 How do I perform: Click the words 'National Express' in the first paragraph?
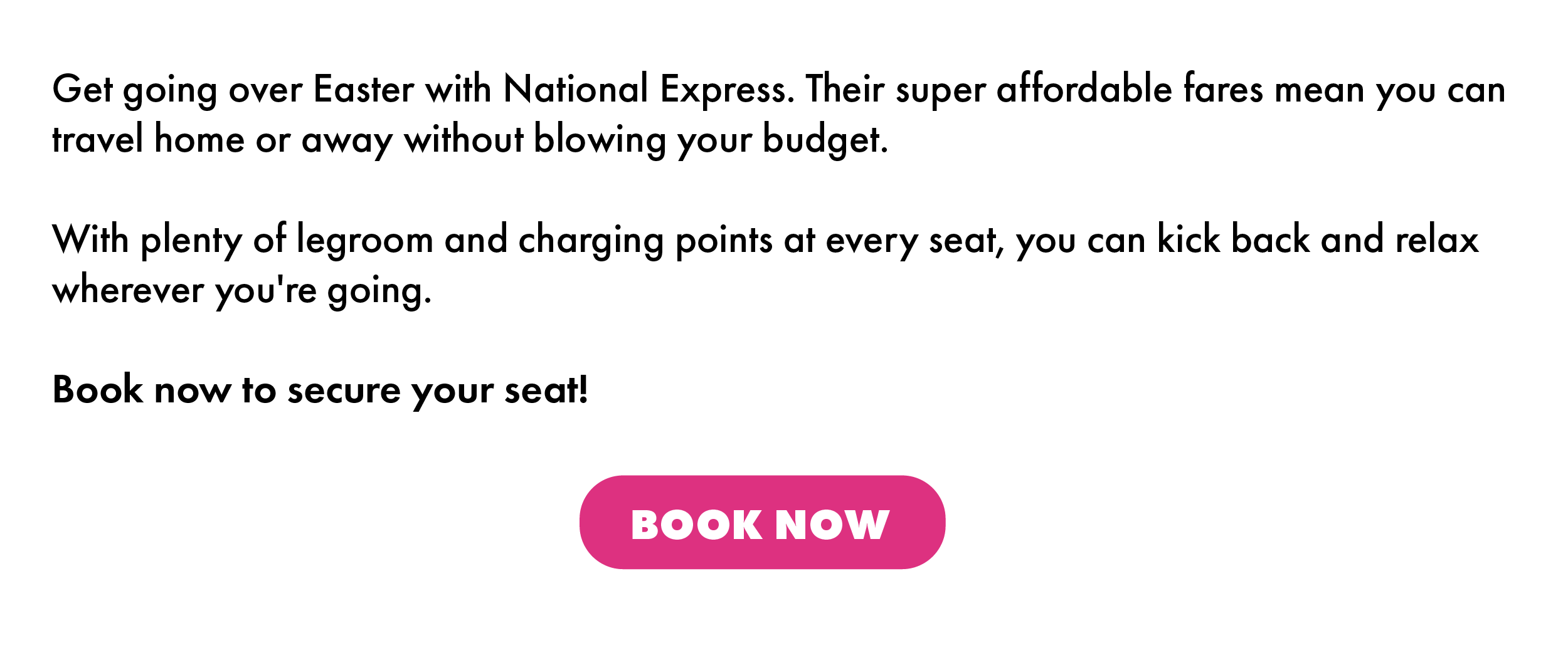click(649, 90)
